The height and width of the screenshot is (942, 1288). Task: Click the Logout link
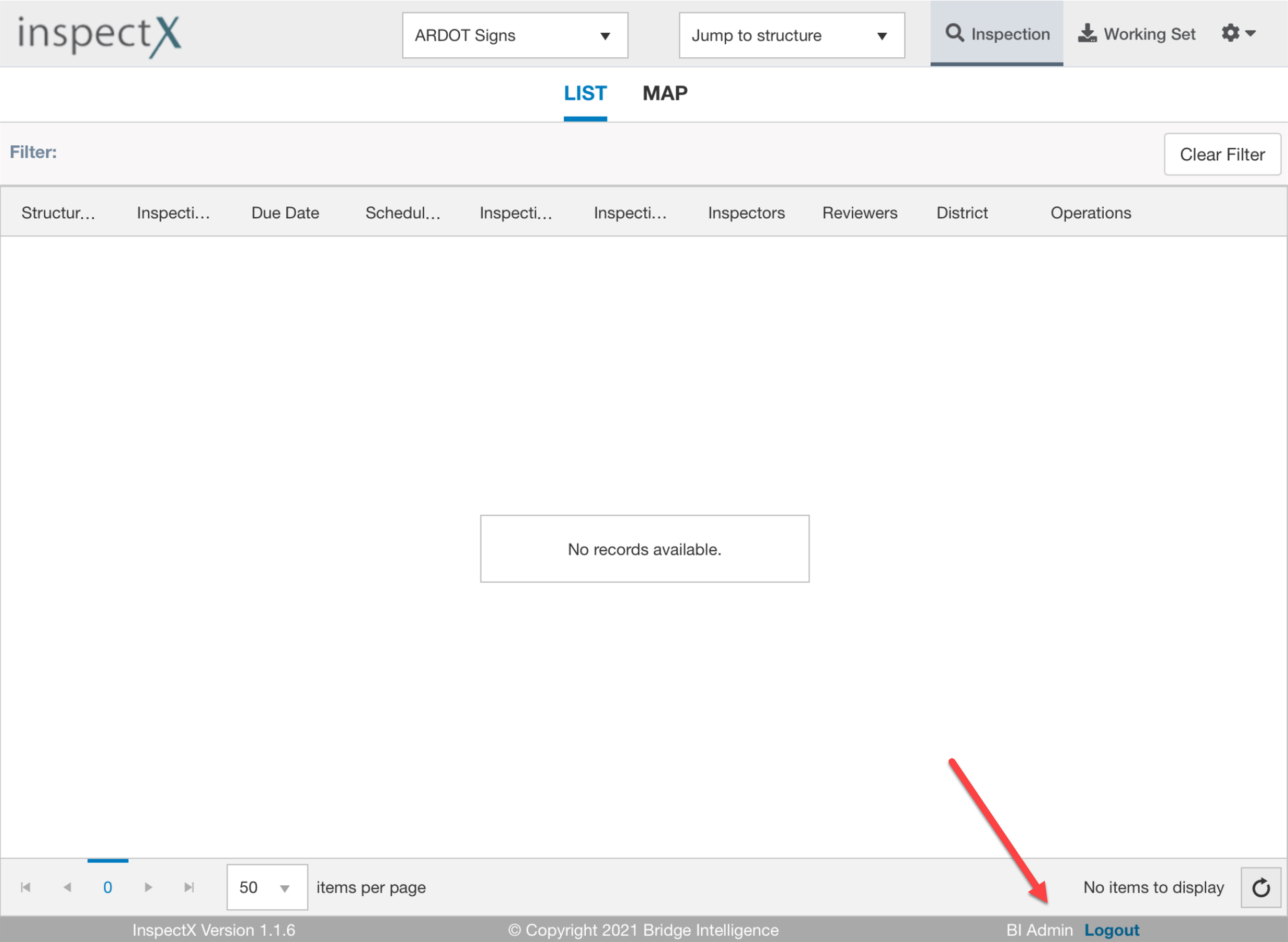(x=1111, y=930)
